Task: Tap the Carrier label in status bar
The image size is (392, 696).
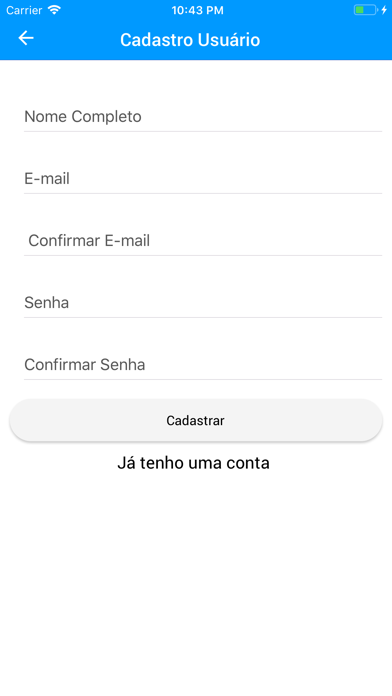Action: (24, 10)
